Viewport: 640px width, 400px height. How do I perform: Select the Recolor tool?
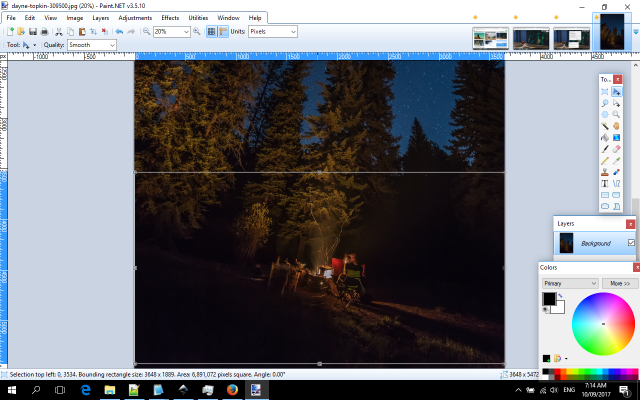[616, 172]
